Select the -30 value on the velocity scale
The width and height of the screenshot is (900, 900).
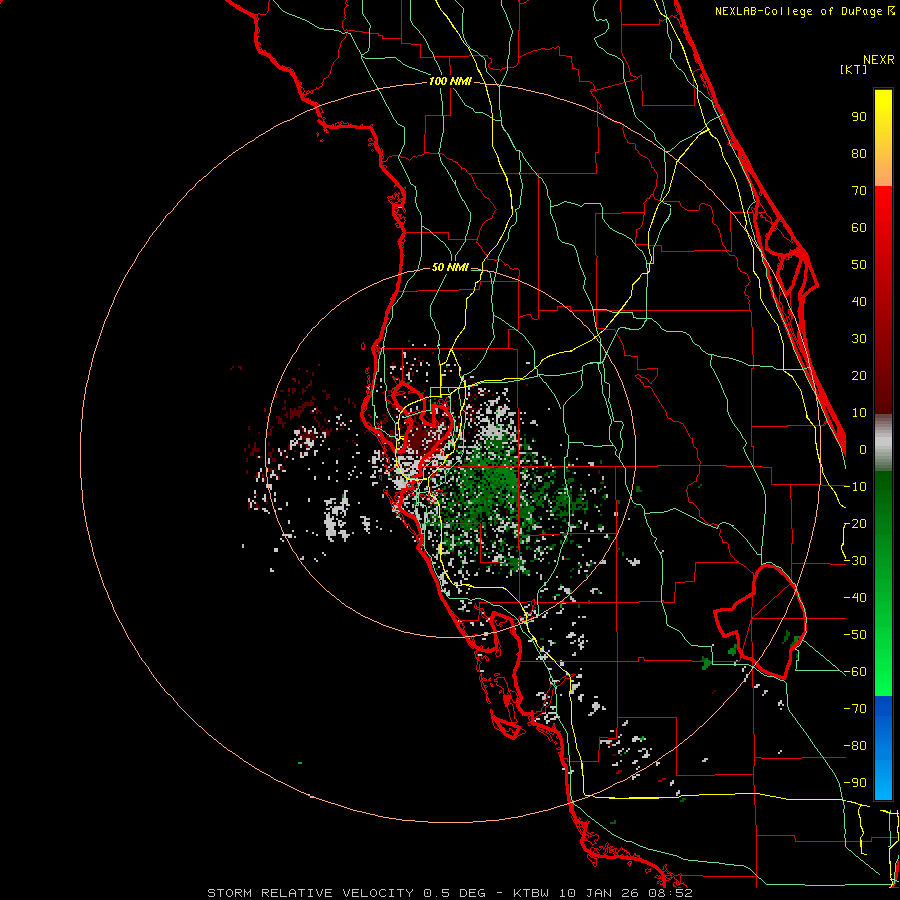point(855,561)
